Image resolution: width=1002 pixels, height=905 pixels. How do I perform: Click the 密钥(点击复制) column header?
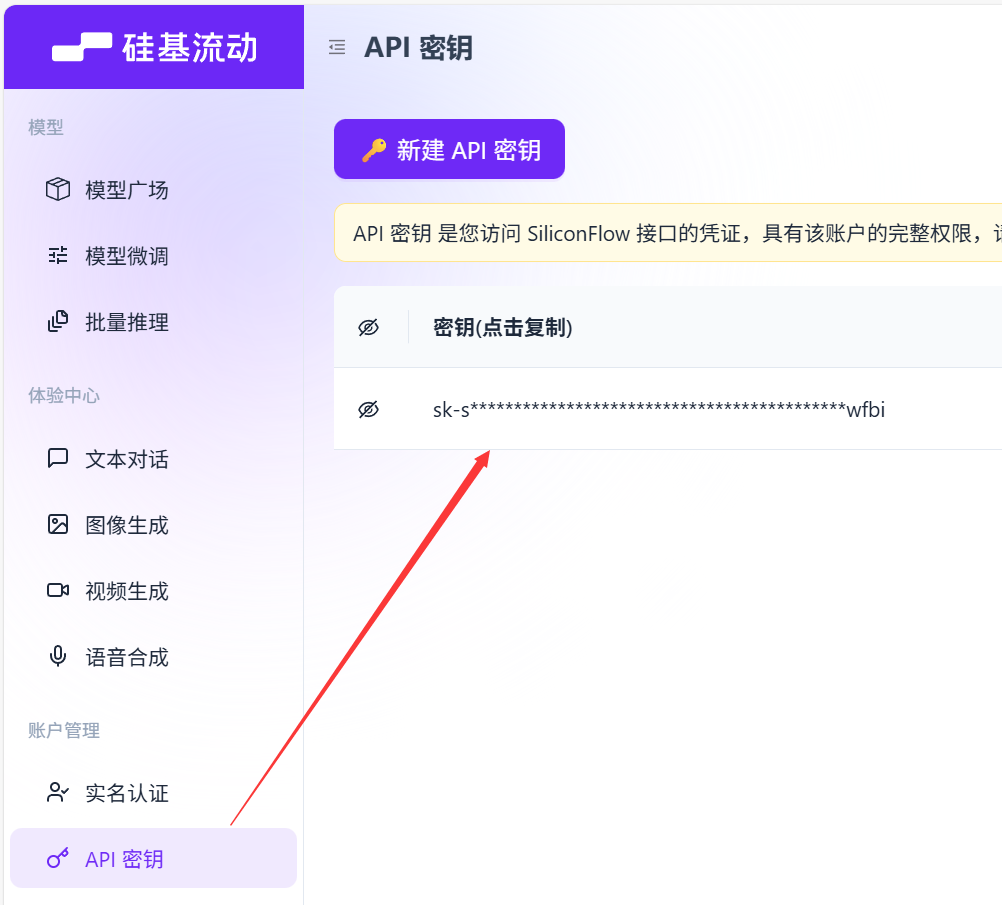(x=503, y=327)
